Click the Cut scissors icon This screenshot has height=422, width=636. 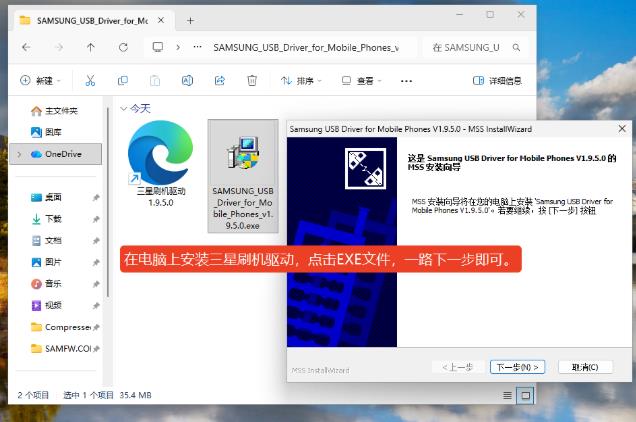tap(90, 81)
